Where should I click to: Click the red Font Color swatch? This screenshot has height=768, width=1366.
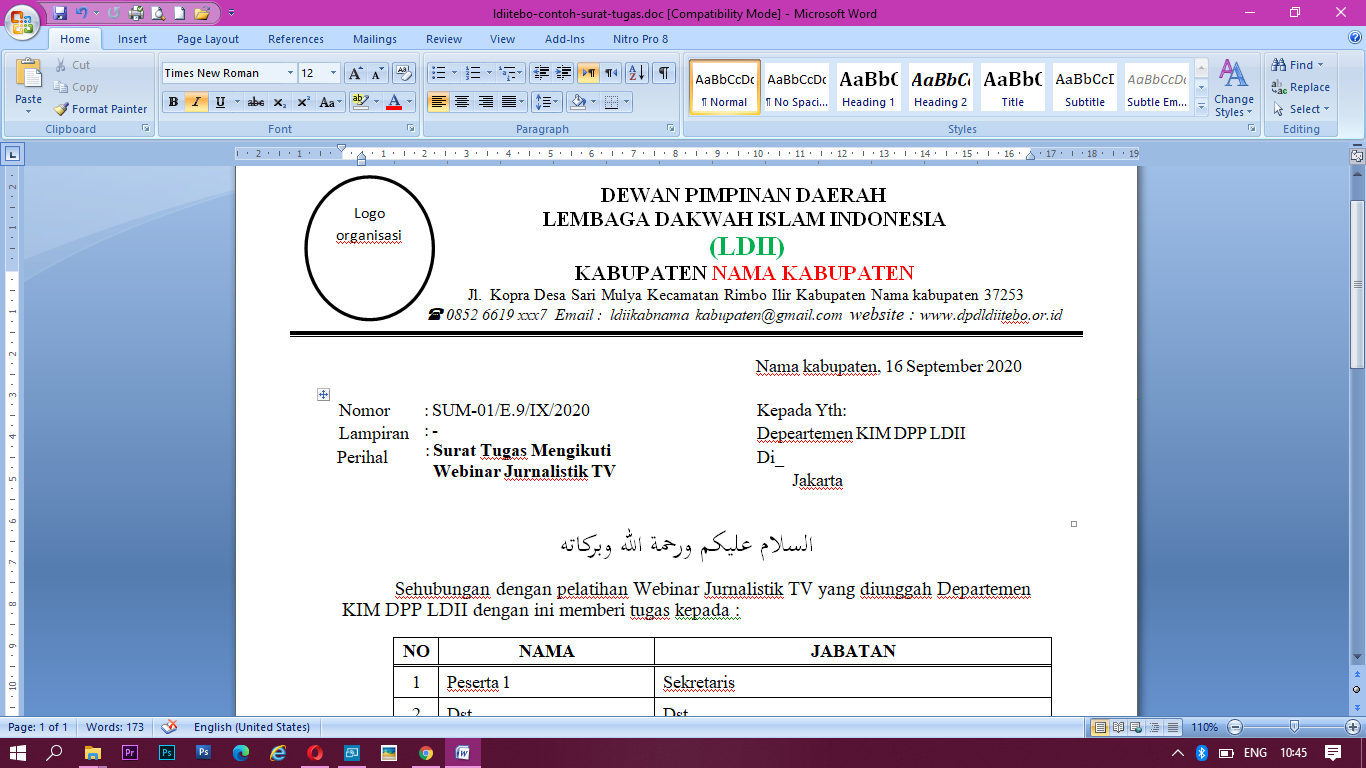click(394, 102)
